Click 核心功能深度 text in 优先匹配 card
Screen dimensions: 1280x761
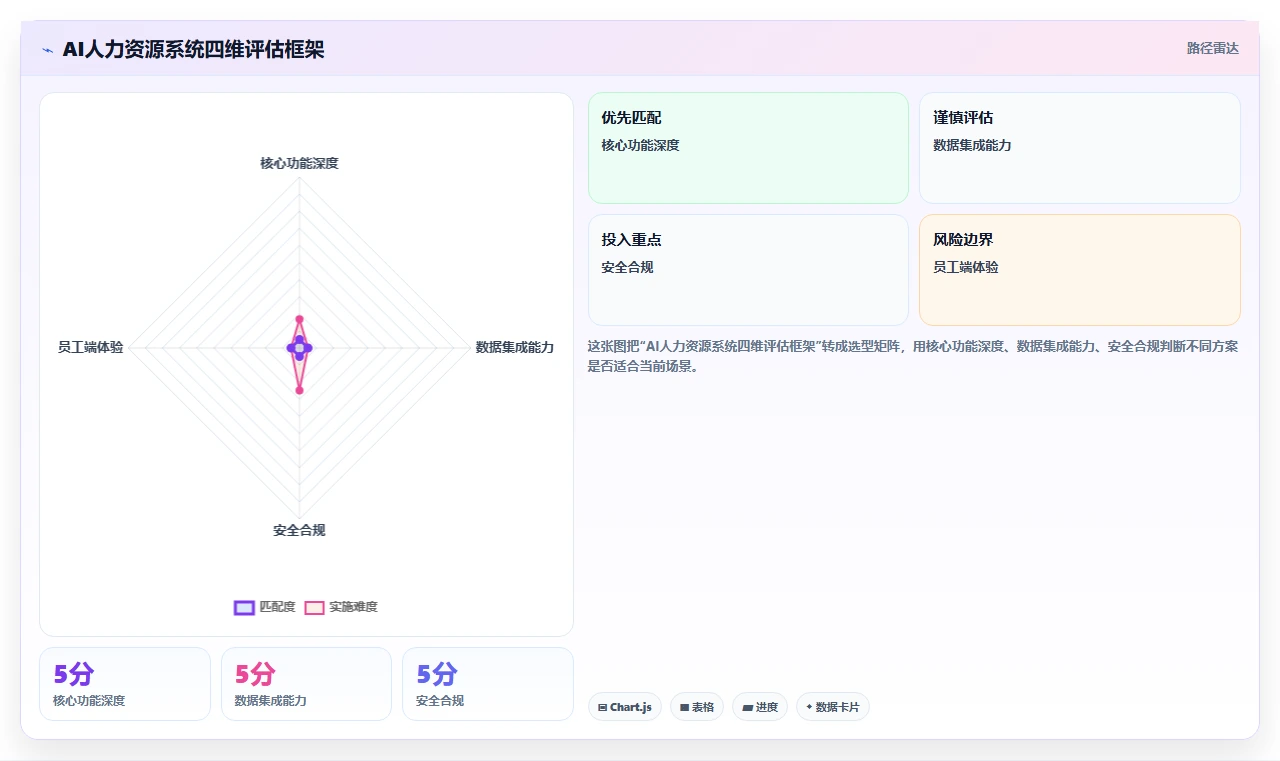640,145
